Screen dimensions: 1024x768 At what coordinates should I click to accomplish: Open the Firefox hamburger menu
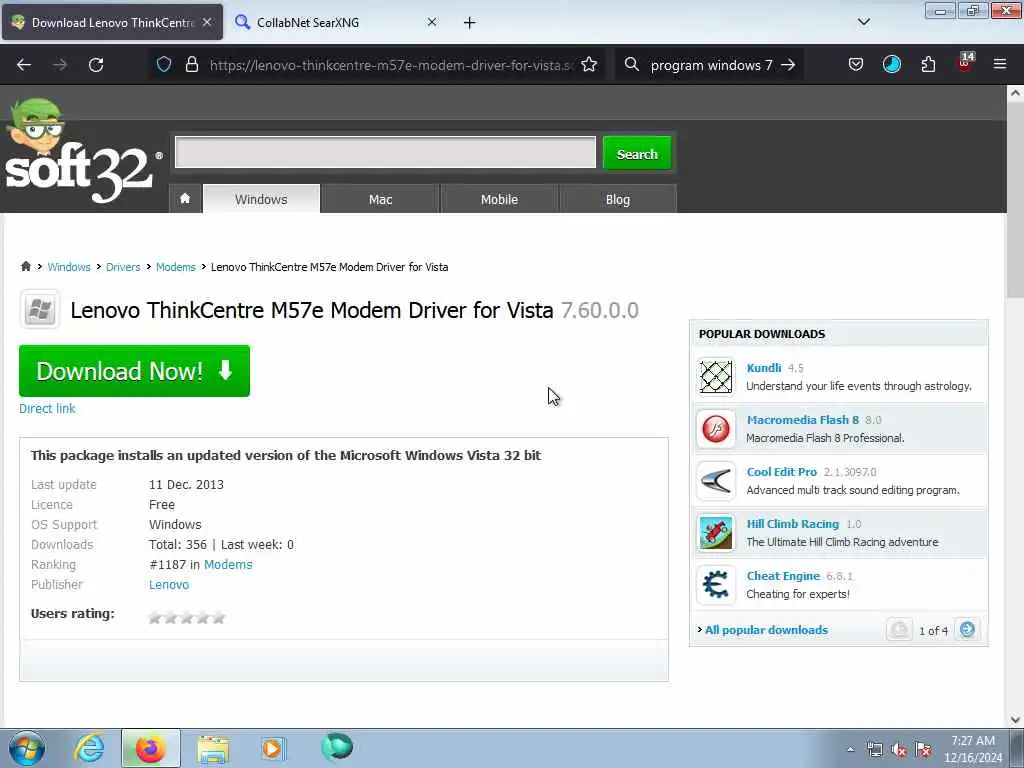click(1000, 64)
